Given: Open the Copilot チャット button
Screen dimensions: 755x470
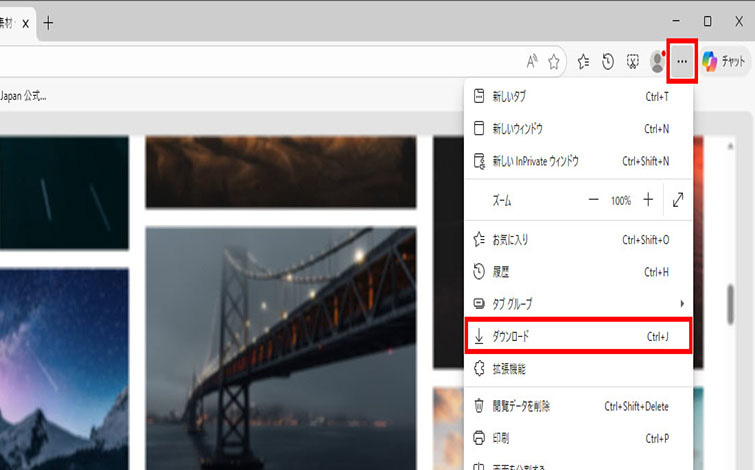Looking at the screenshot, I should tap(724, 62).
